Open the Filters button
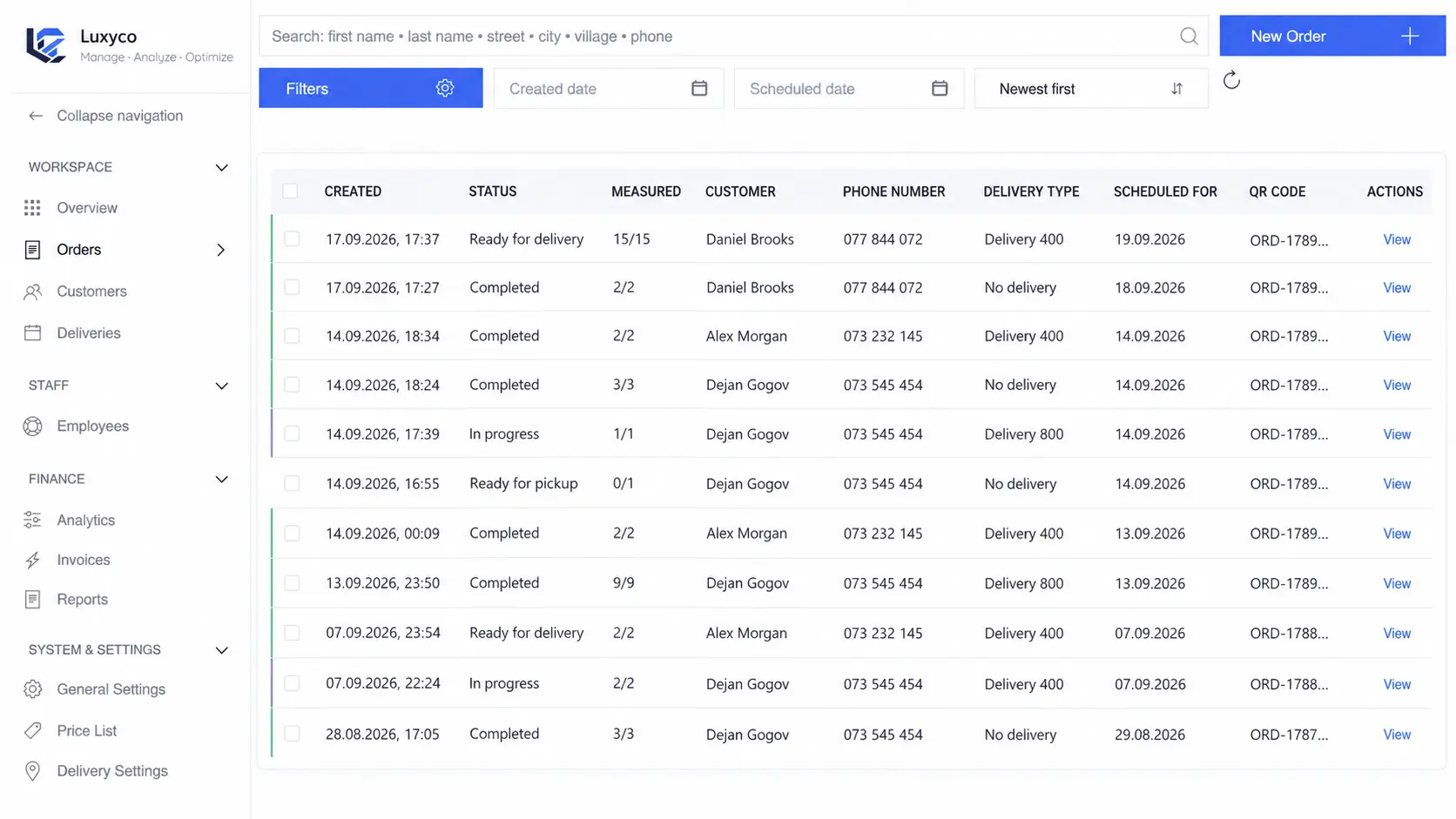The image size is (1456, 819). (x=371, y=88)
